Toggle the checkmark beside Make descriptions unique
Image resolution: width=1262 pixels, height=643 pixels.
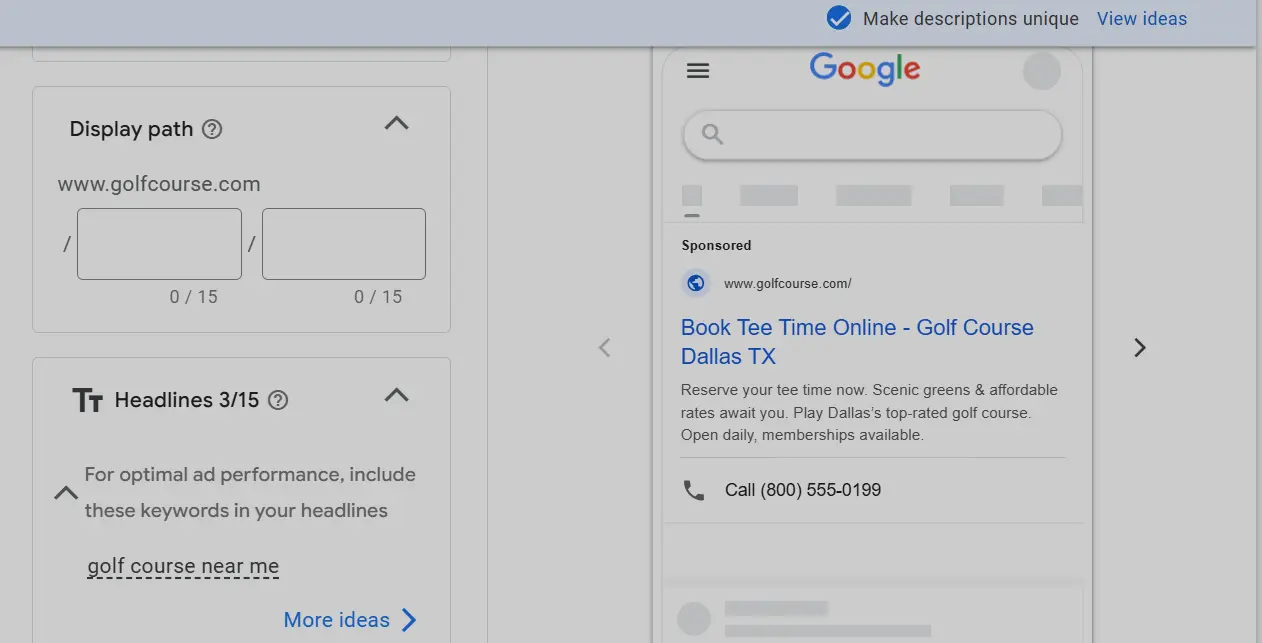click(x=838, y=17)
